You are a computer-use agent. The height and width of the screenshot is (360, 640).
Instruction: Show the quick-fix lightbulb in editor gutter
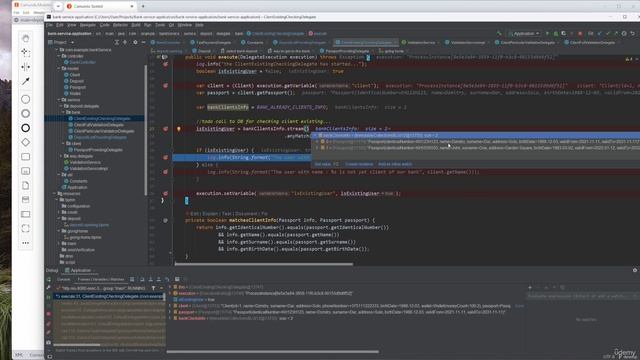178,129
